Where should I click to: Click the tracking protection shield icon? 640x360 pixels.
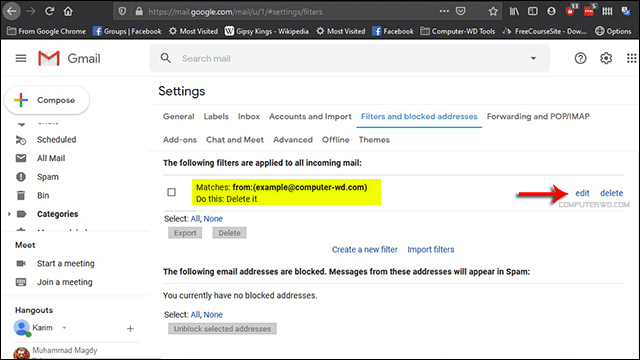[x=122, y=11]
